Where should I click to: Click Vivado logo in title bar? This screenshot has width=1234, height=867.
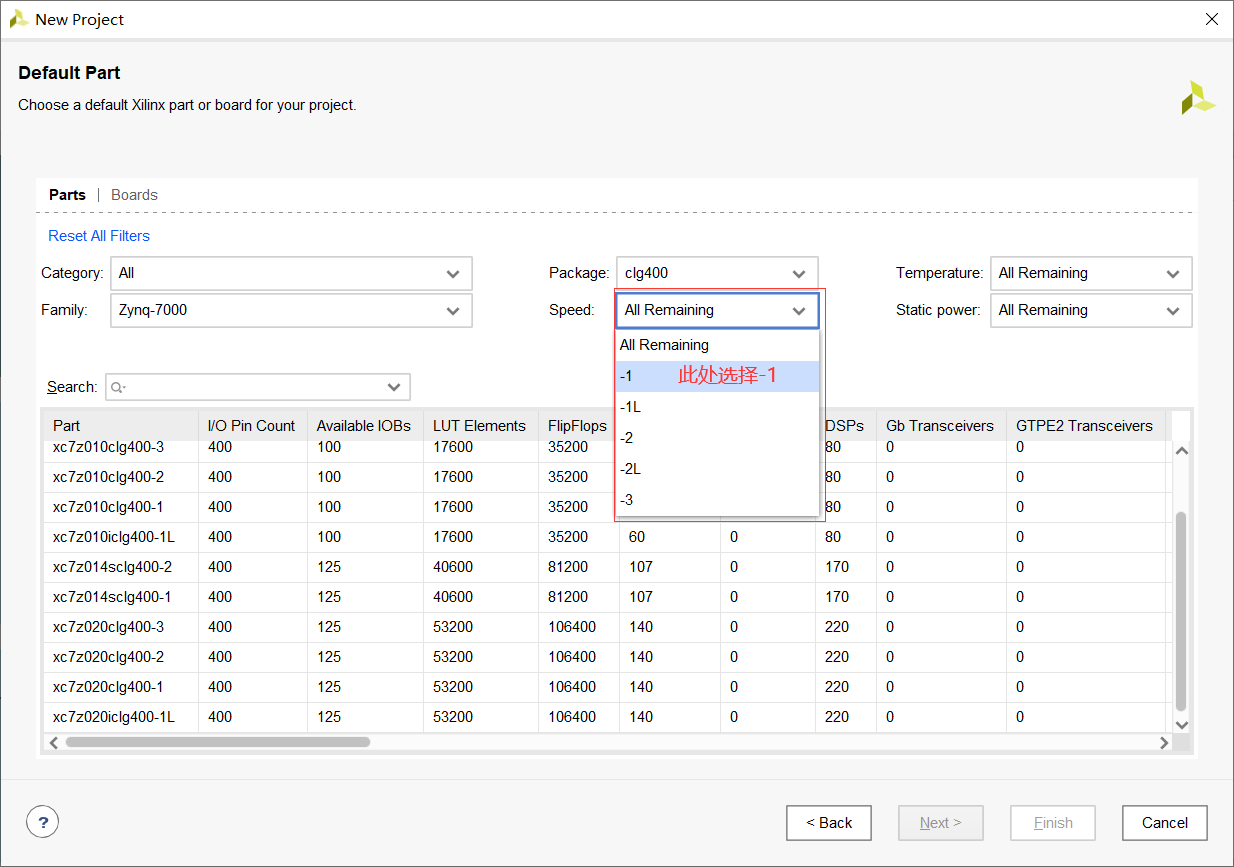click(18, 19)
